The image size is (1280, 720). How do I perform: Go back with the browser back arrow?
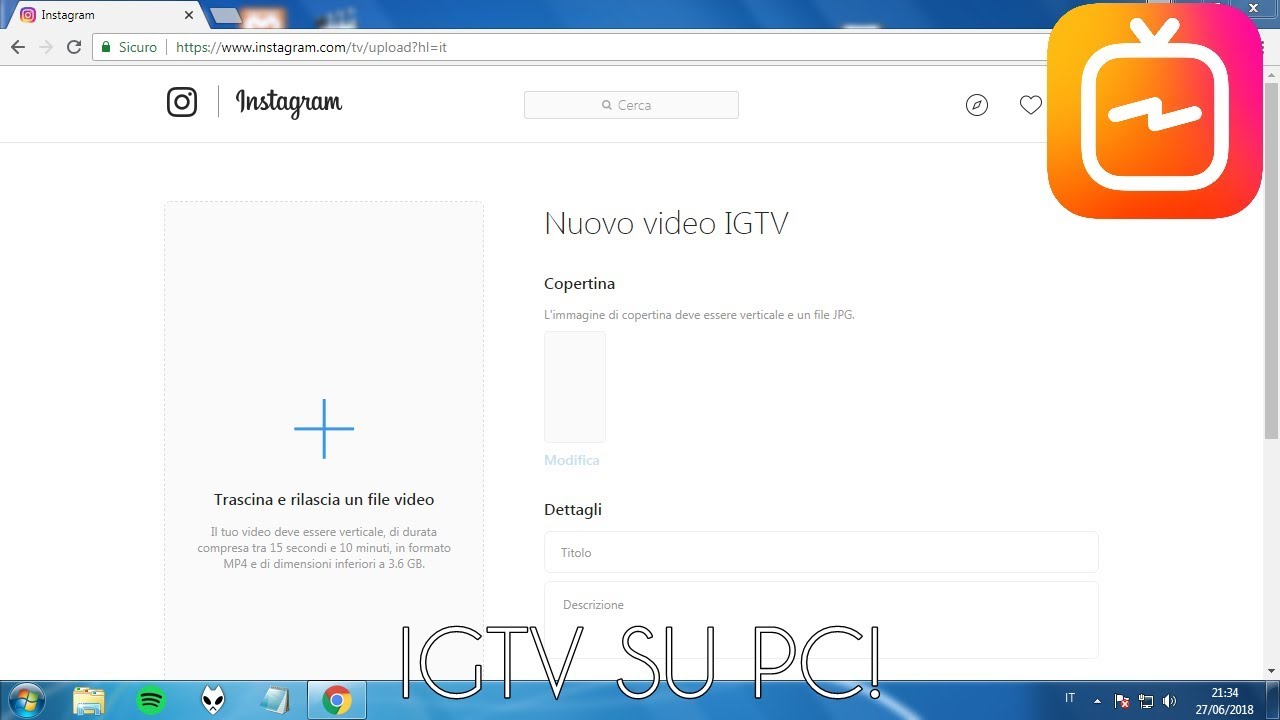tap(18, 47)
